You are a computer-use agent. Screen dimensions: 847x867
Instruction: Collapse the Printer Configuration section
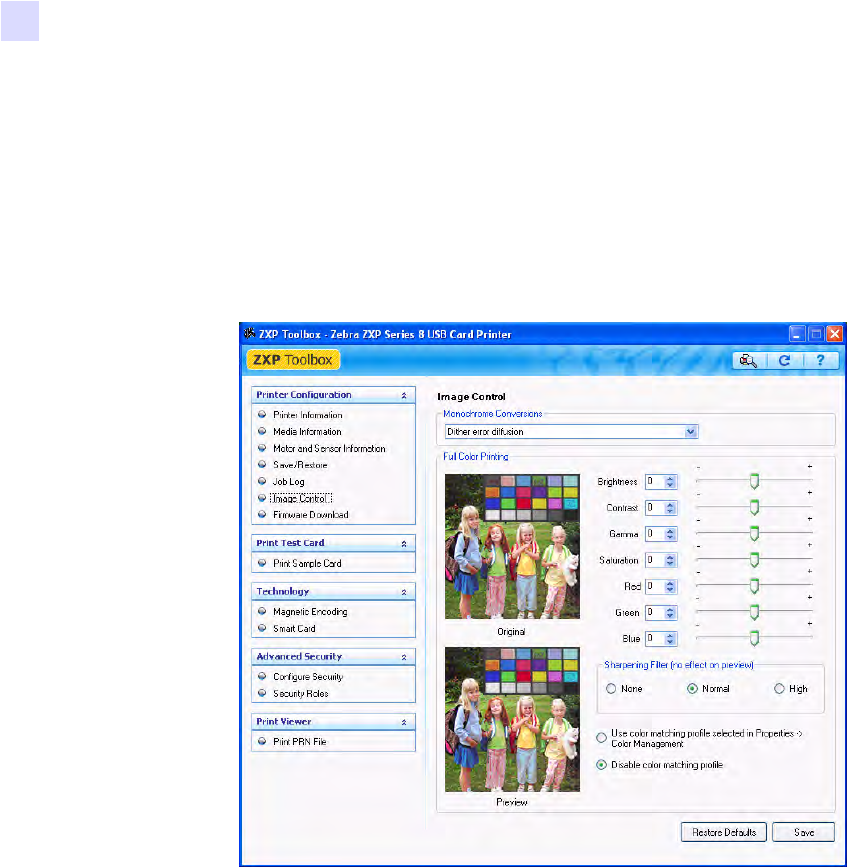(404, 395)
